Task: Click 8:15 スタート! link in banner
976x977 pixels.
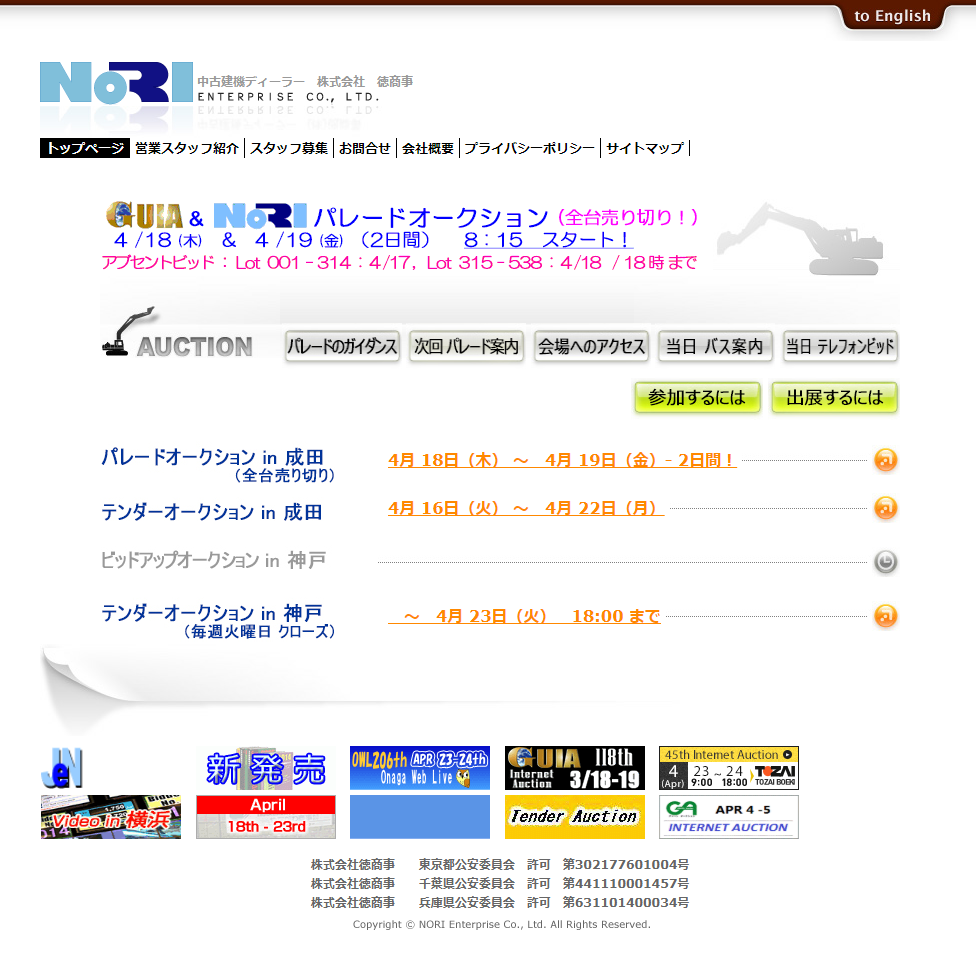Action: tap(548, 240)
